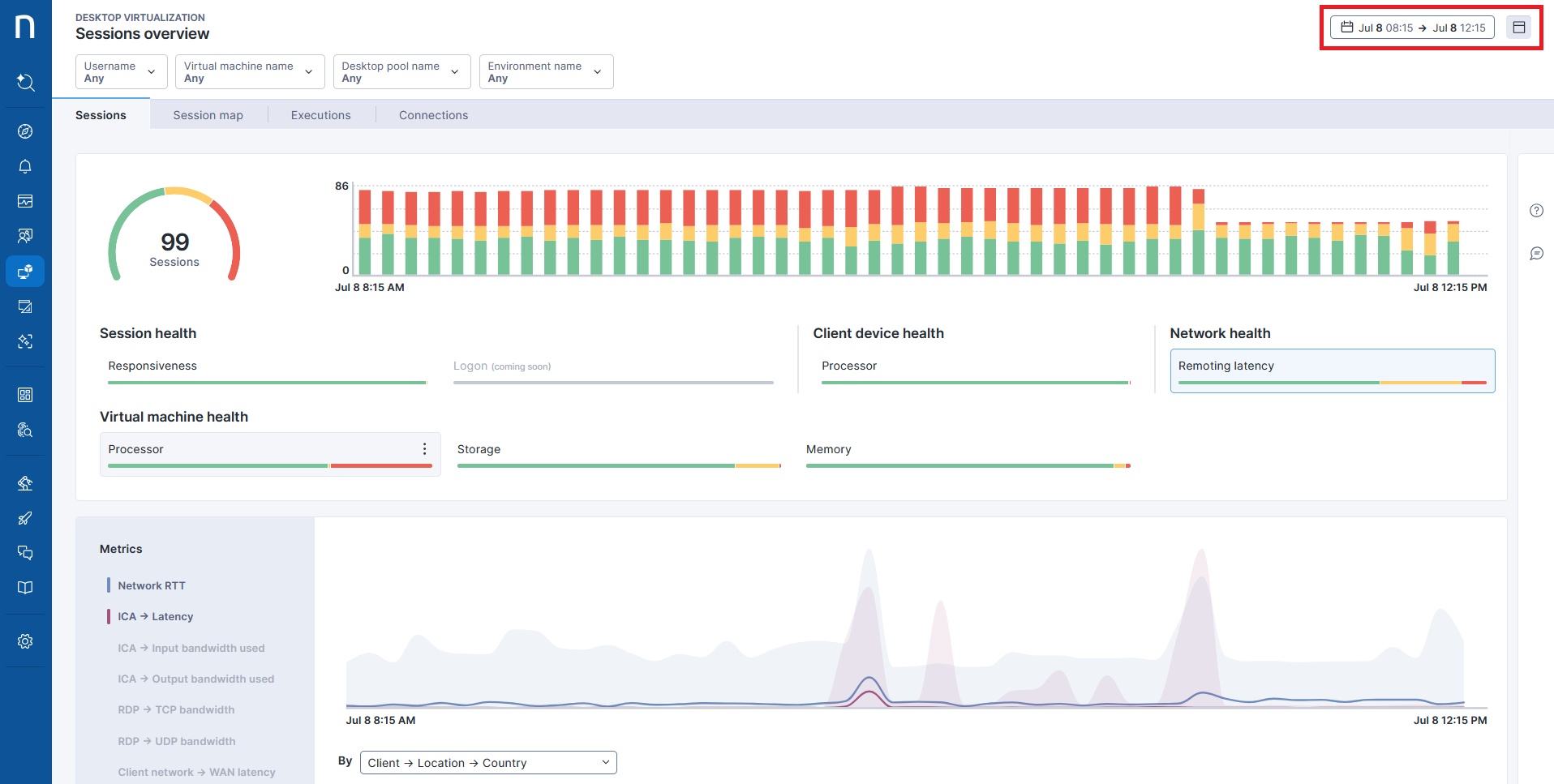Click the rocket icon in the sidebar
This screenshot has height=784, width=1554.
[25, 518]
